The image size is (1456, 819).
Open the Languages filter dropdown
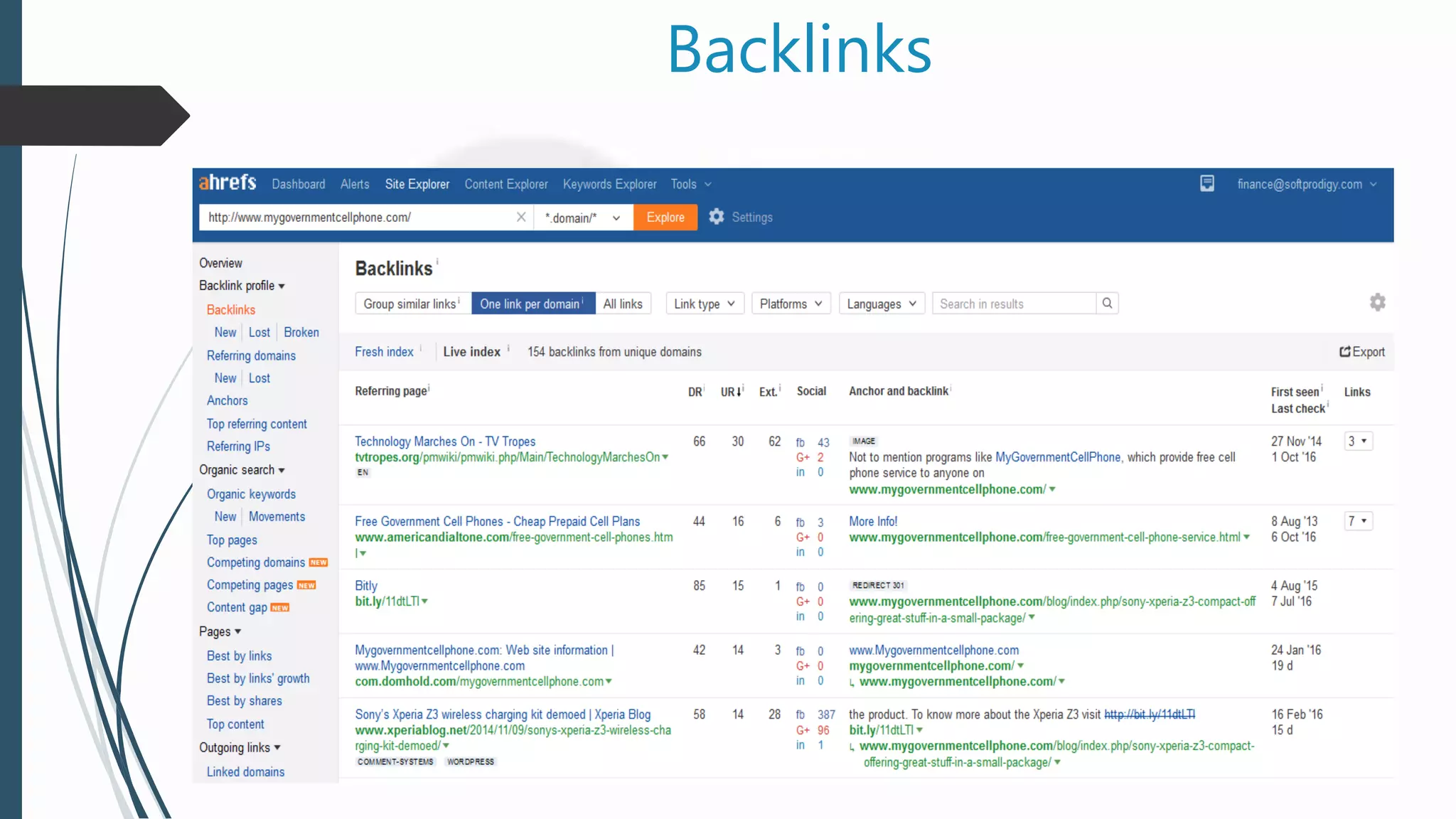pyautogui.click(x=882, y=304)
